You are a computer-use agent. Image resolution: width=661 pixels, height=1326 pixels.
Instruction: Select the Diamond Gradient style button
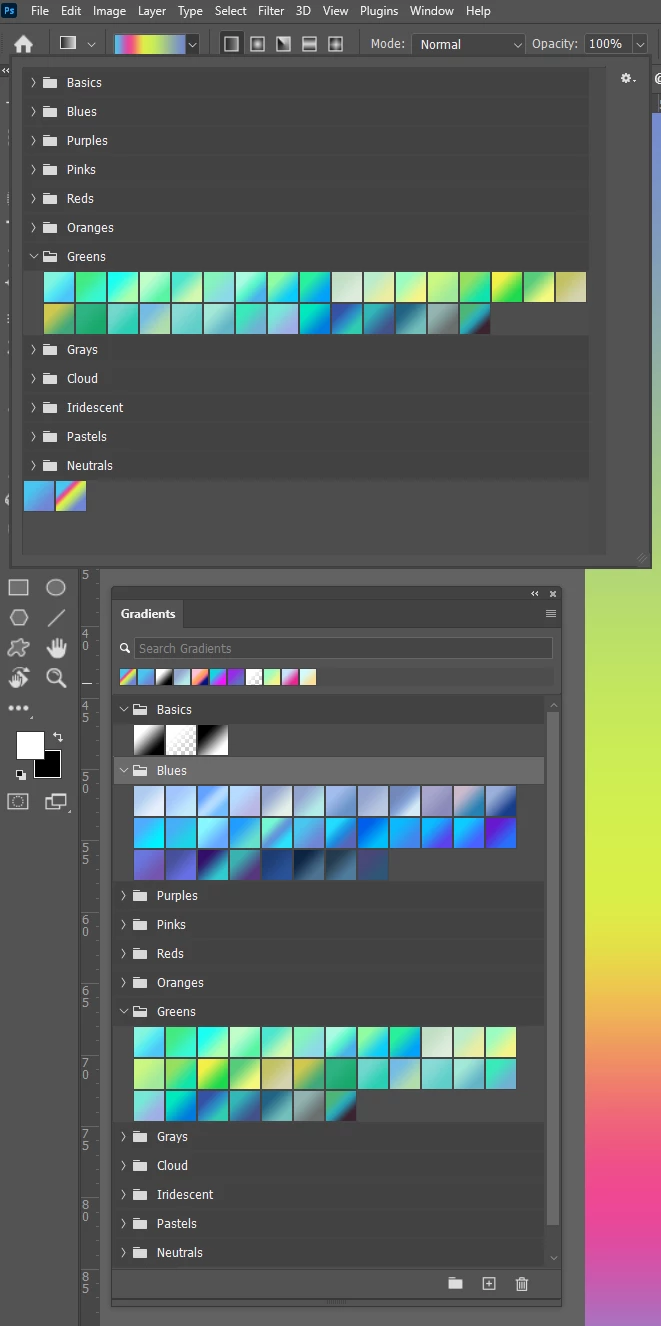coord(335,44)
